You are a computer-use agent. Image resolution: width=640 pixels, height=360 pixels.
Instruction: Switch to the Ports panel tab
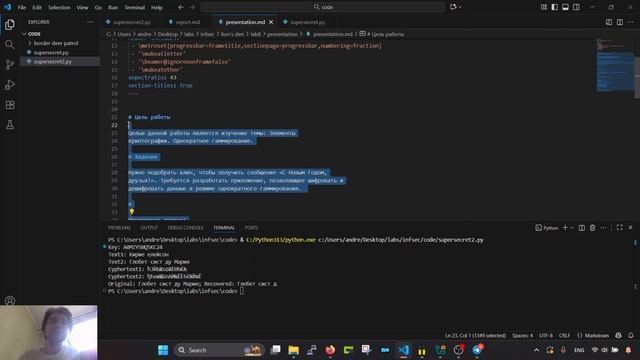point(251,228)
